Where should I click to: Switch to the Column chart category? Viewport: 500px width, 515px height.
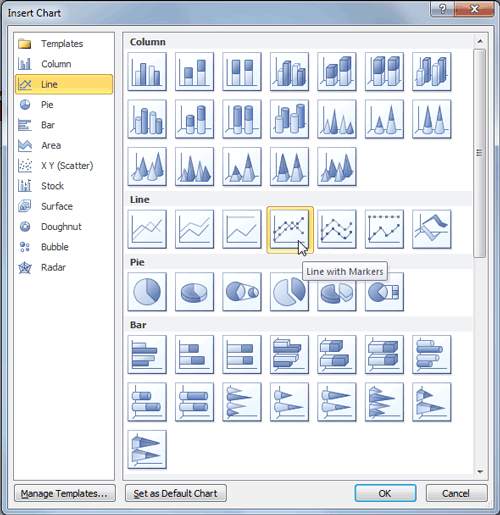click(x=64, y=64)
